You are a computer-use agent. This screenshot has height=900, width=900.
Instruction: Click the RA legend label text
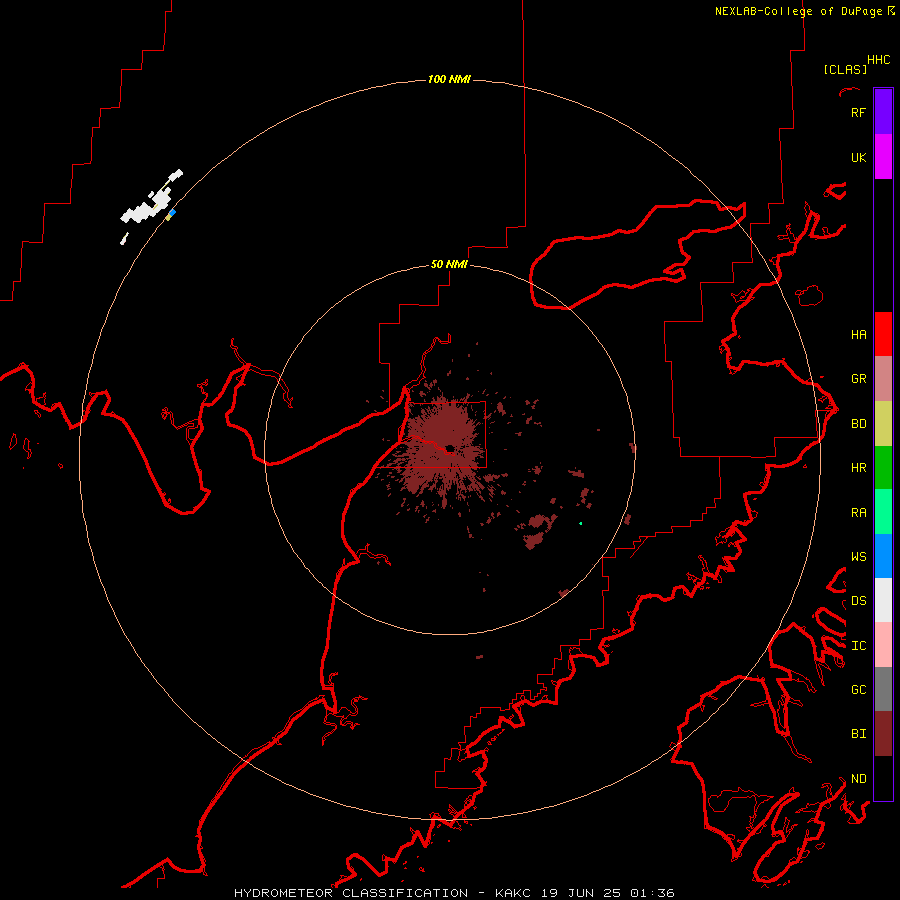[x=858, y=513]
